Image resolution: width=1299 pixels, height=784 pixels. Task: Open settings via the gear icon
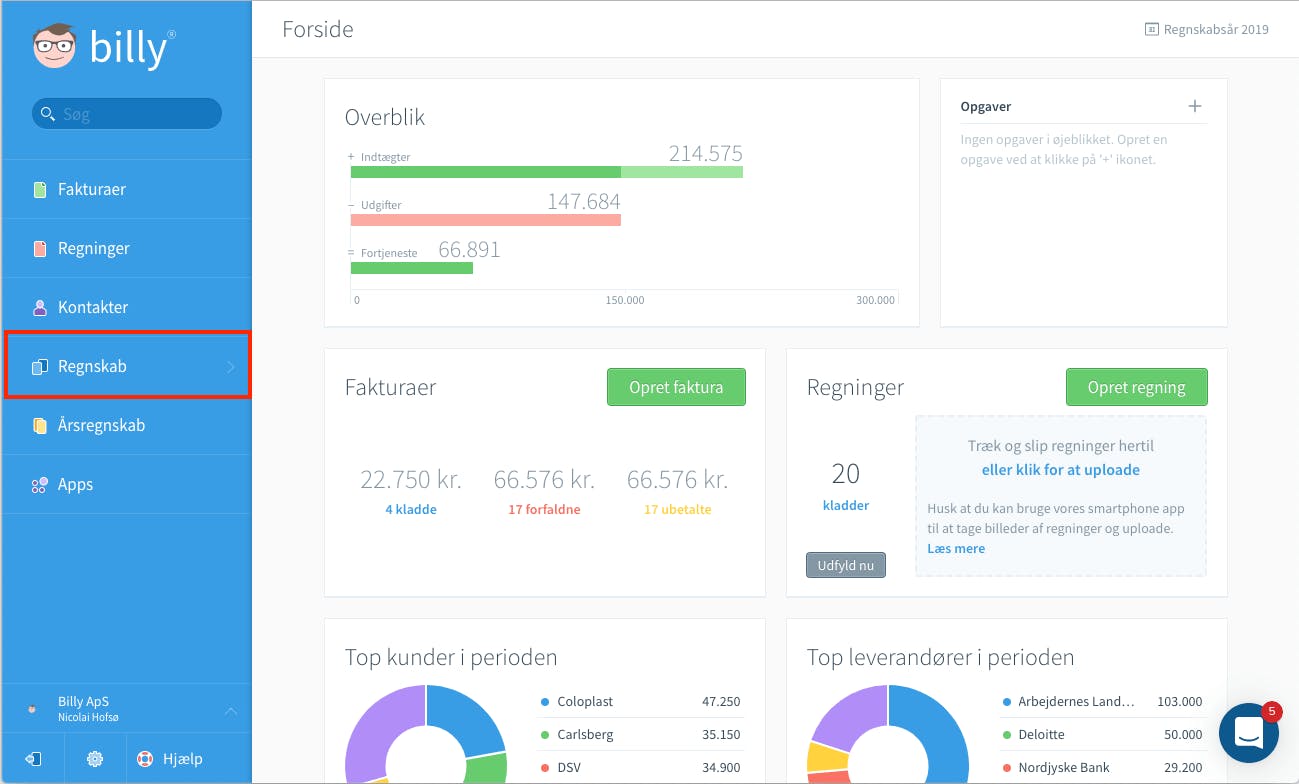click(95, 759)
